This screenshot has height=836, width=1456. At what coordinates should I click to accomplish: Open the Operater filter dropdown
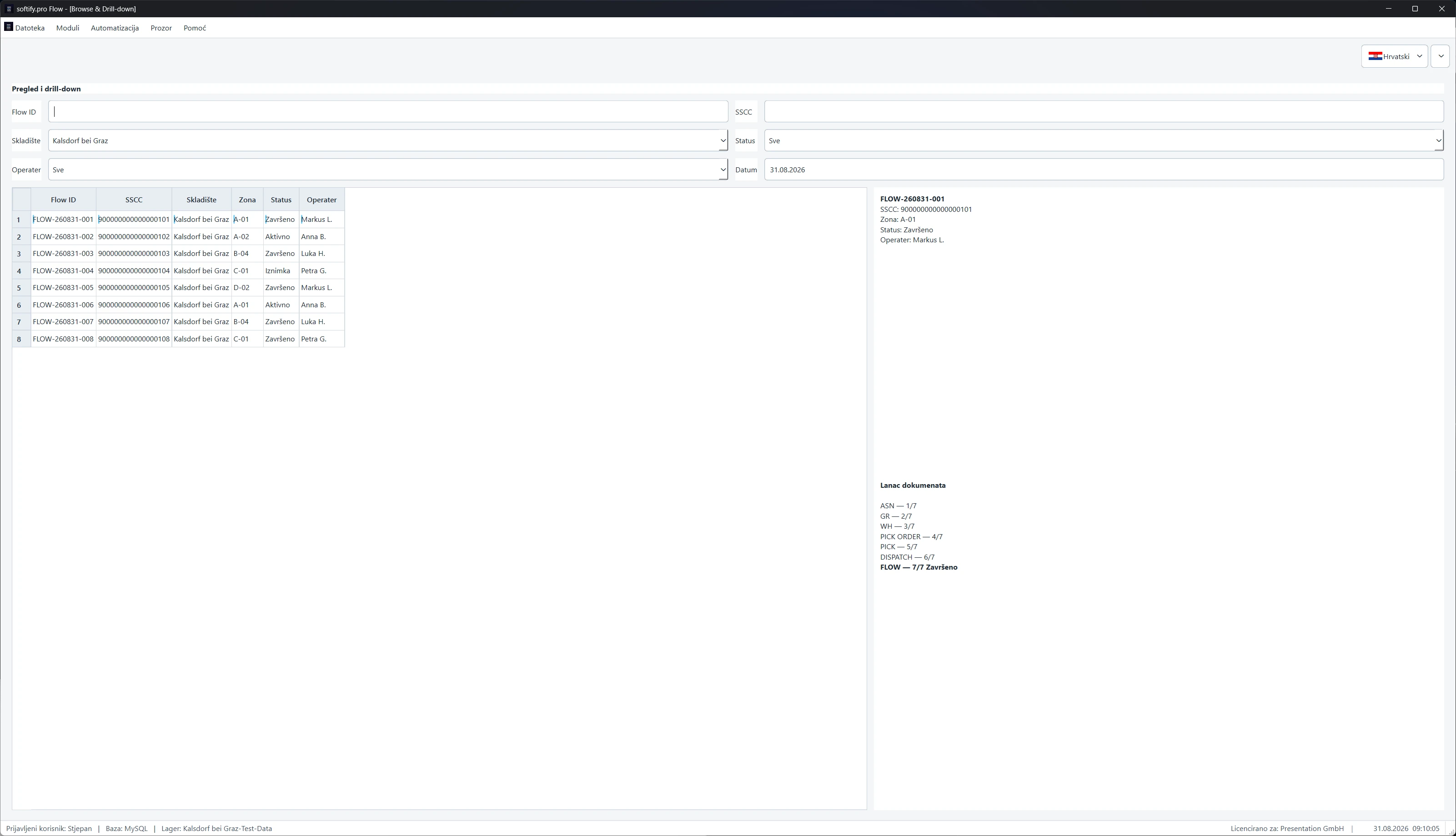point(388,170)
